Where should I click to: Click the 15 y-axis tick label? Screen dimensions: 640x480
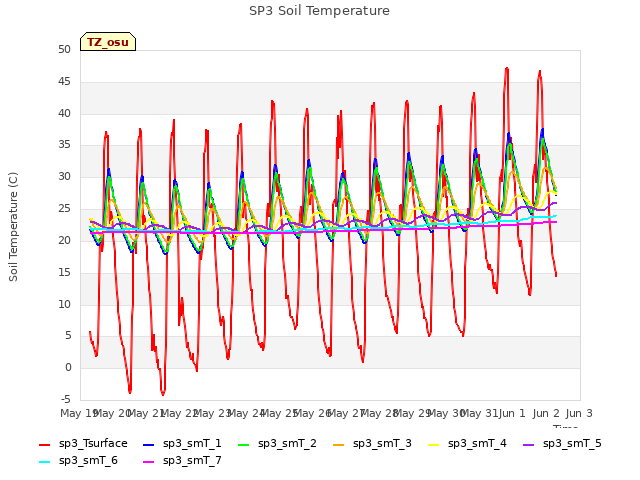coord(64,272)
